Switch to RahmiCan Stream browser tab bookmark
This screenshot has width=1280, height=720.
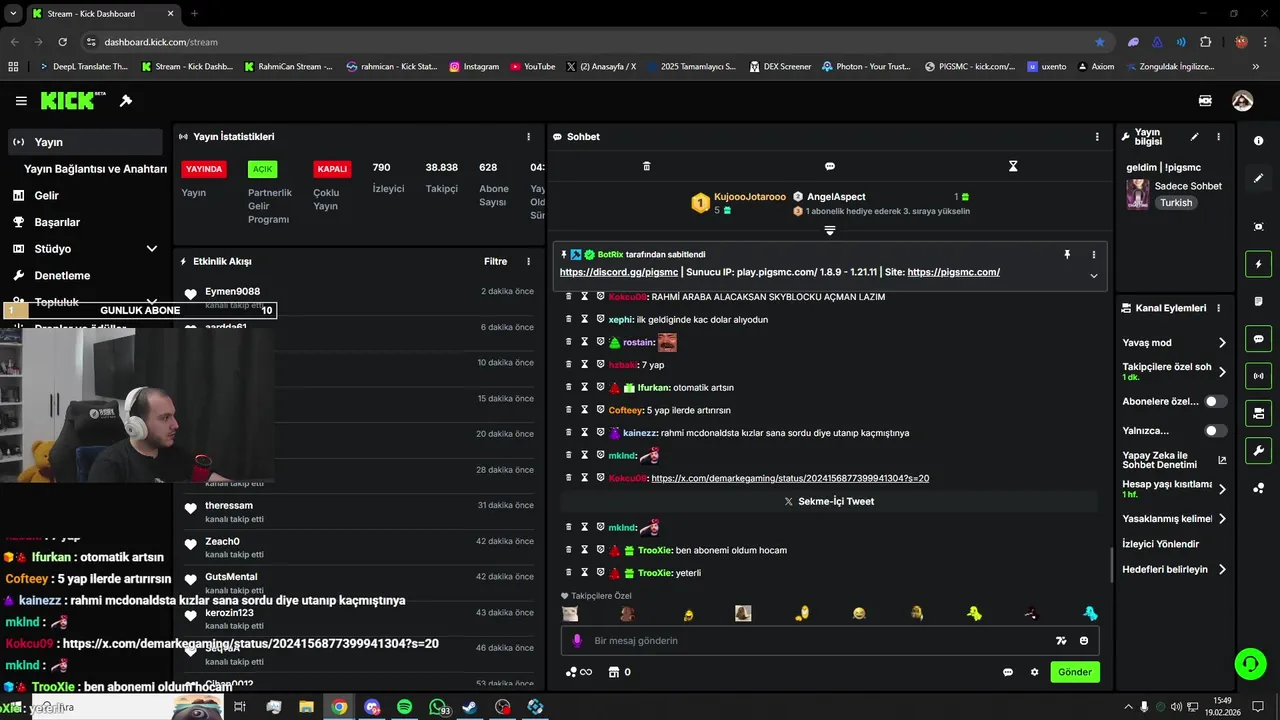coord(288,67)
